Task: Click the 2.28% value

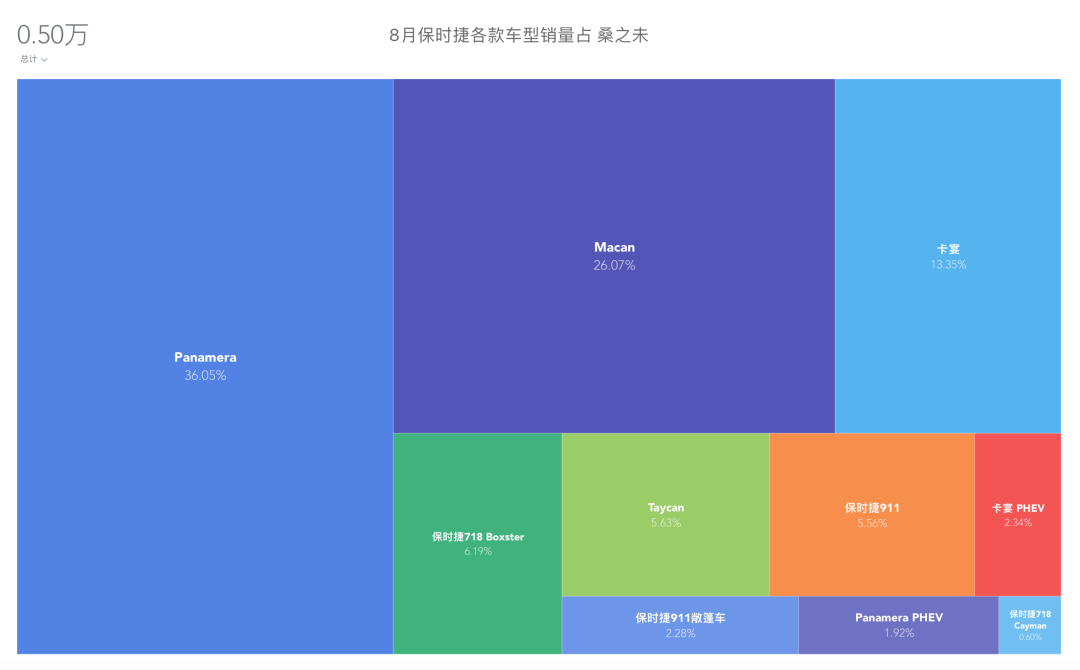Action: 681,633
